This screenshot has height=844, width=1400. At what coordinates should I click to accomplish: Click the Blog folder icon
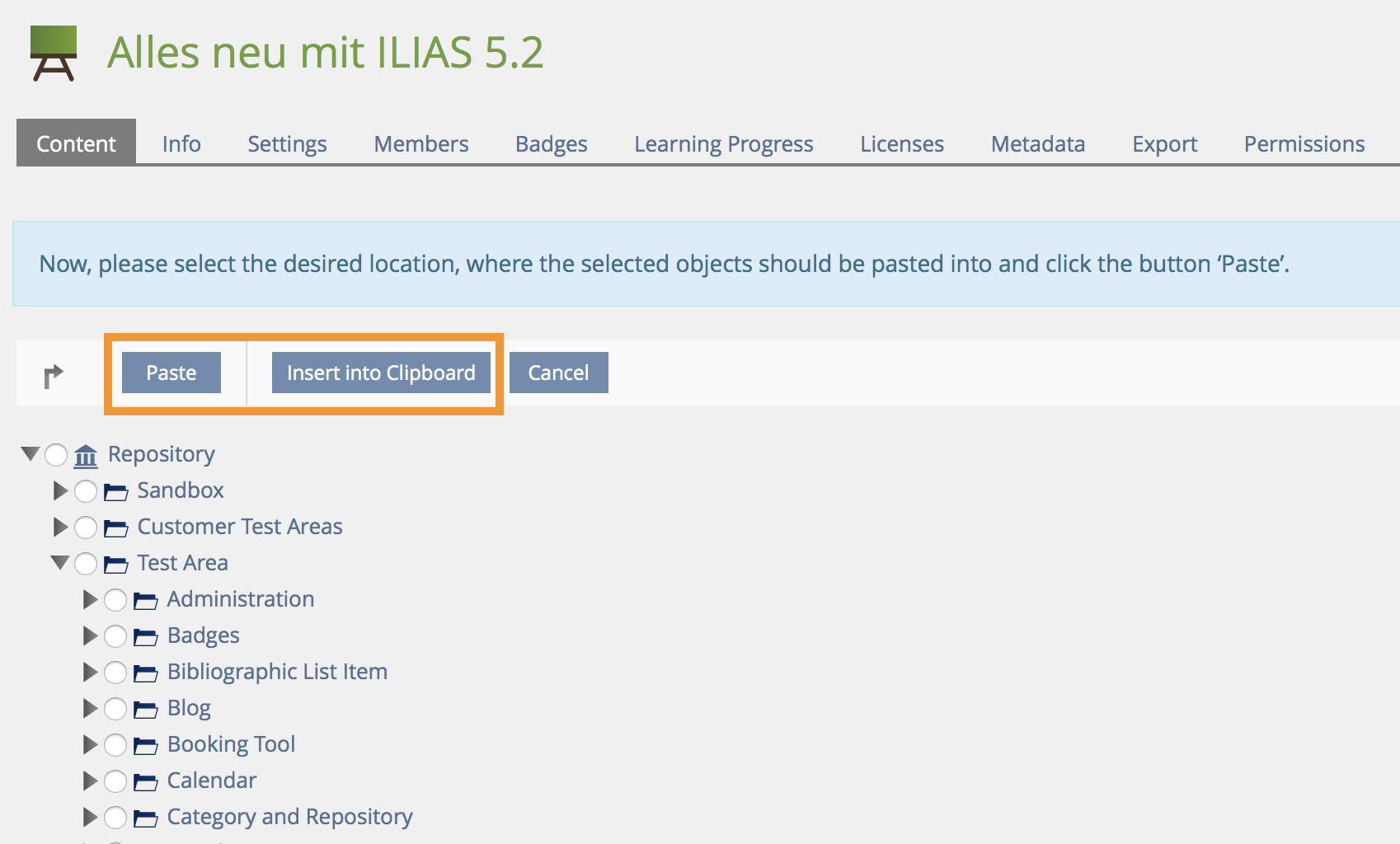click(x=145, y=710)
